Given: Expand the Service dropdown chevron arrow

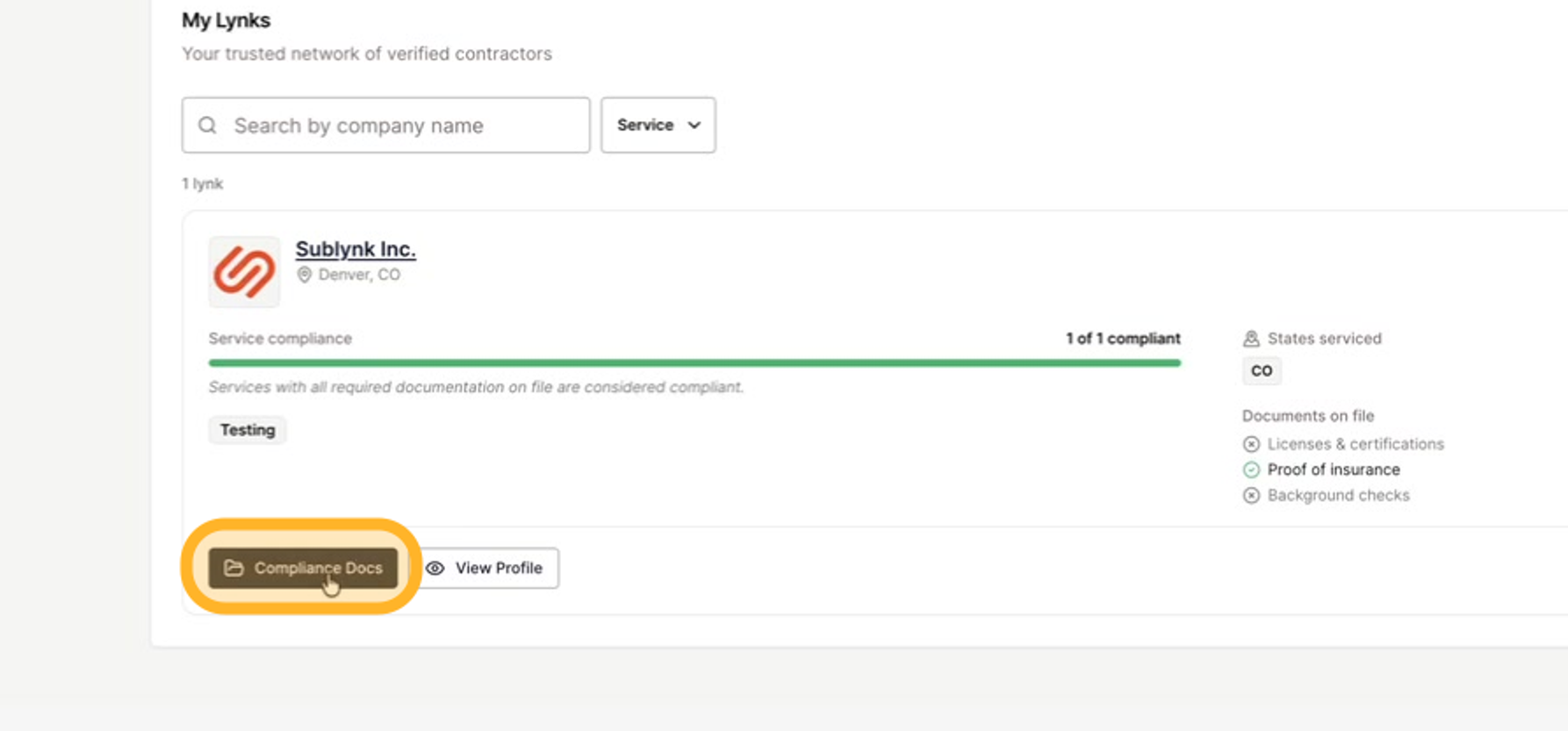Looking at the screenshot, I should coord(694,125).
